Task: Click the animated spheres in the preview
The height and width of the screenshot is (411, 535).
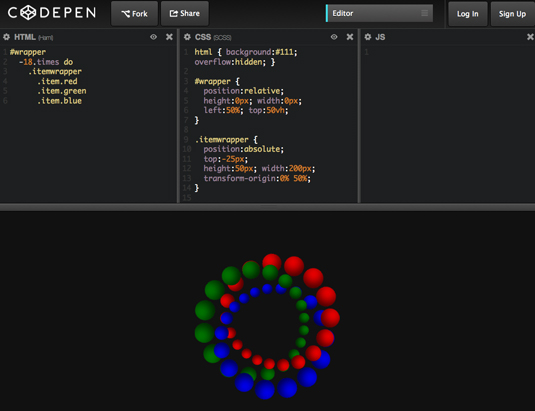Action: (x=267, y=326)
